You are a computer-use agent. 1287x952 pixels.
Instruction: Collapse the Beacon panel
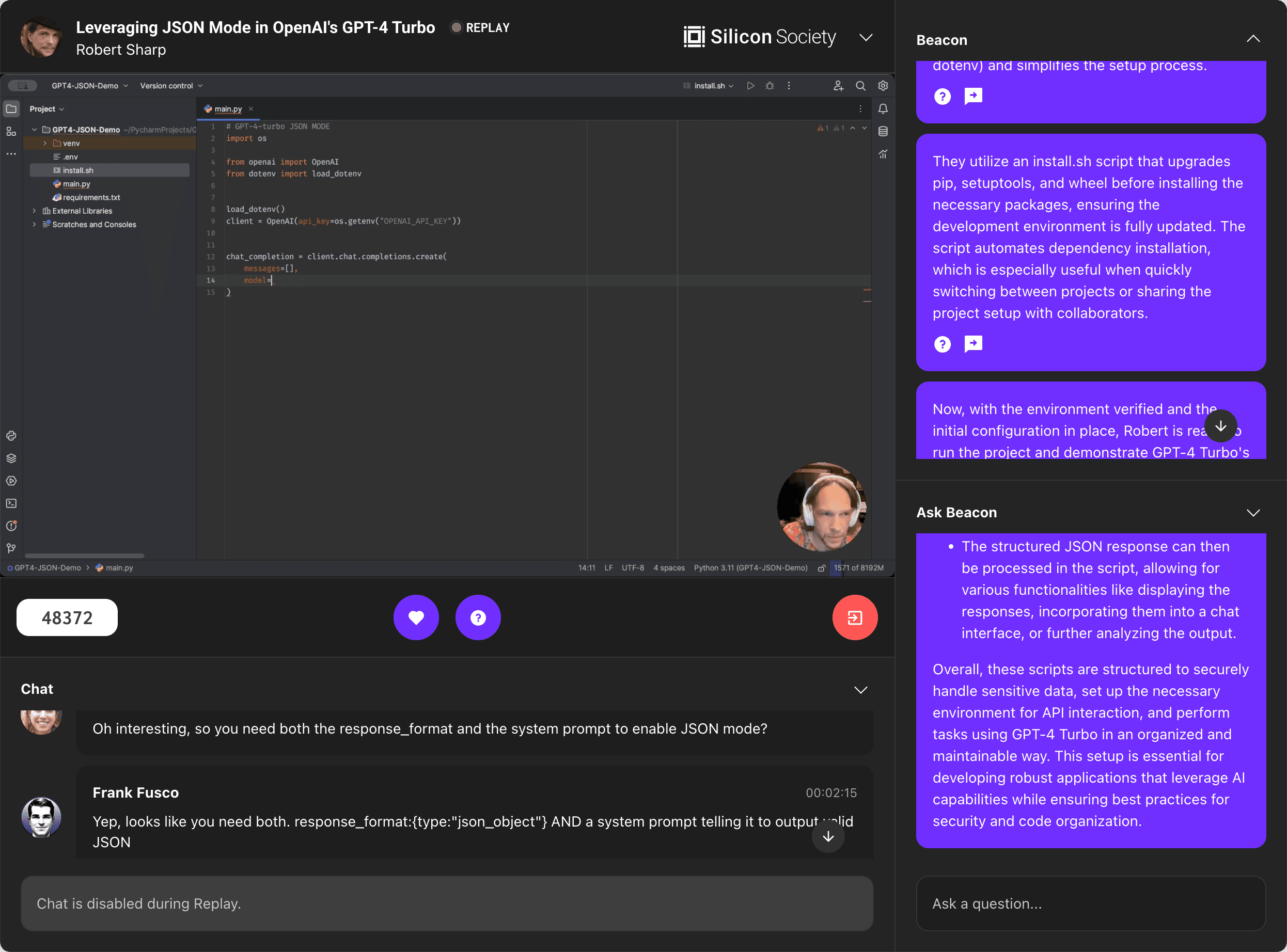(1254, 39)
